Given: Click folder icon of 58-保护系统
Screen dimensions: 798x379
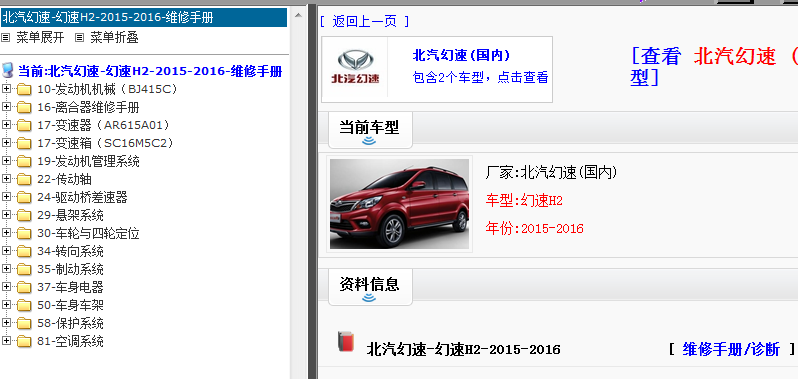Looking at the screenshot, I should point(24,324).
